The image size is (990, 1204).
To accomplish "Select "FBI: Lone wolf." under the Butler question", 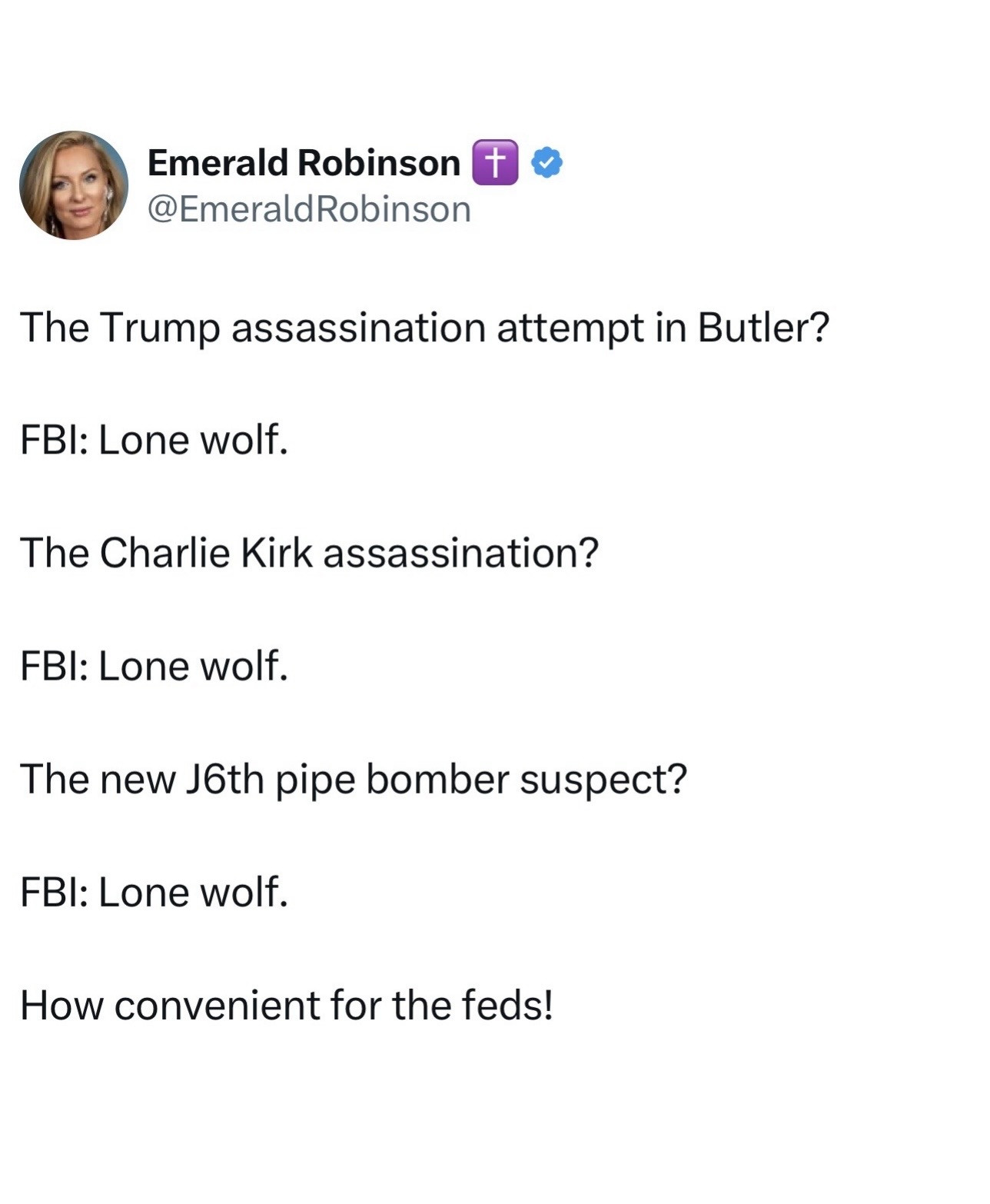I will (x=154, y=441).
